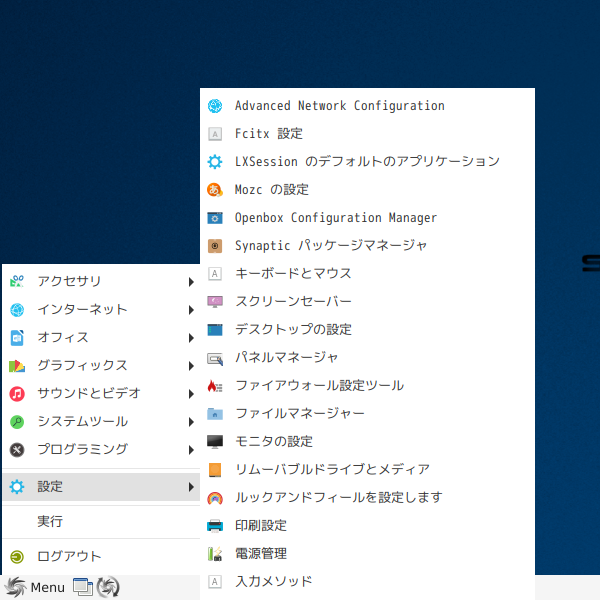This screenshot has width=600, height=600.
Task: Click the システムツール green icon
Action: 17,422
